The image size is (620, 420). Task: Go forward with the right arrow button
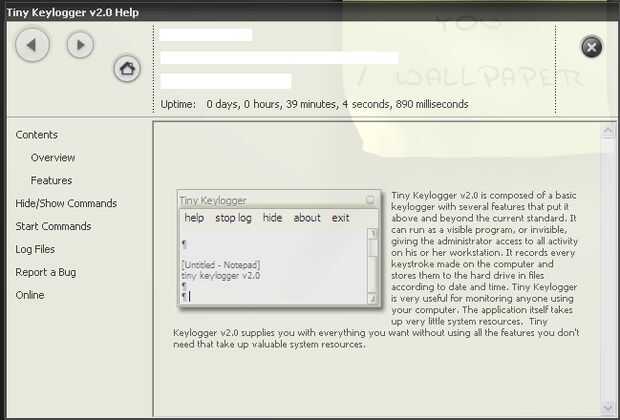click(x=80, y=45)
